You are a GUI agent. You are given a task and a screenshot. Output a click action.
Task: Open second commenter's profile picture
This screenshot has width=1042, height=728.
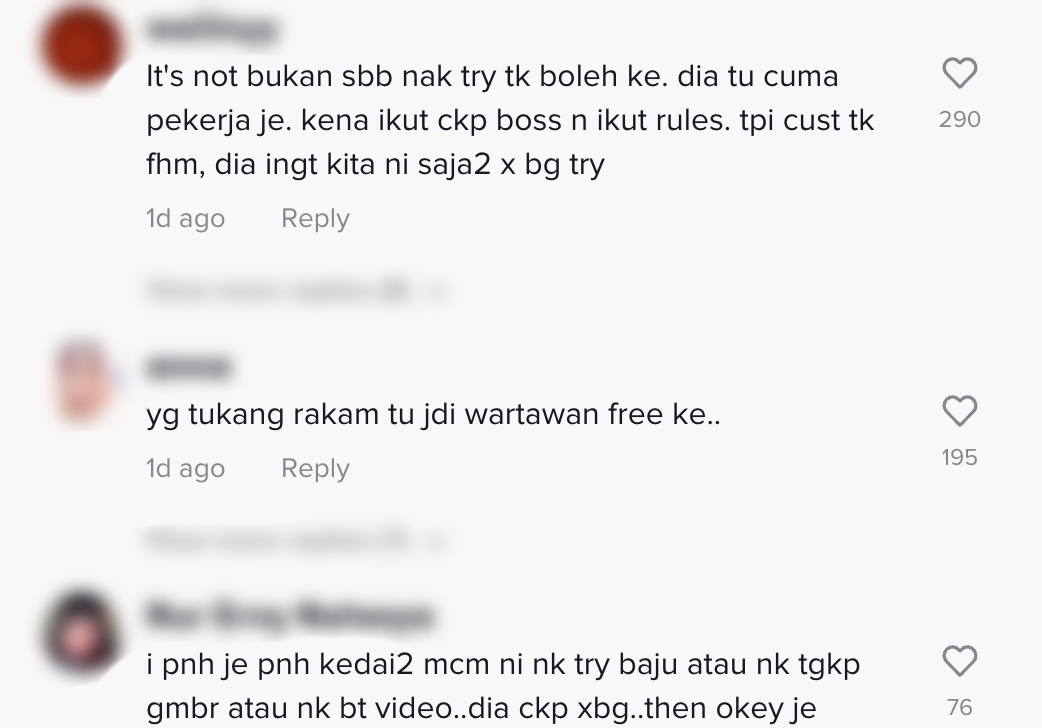click(x=82, y=382)
